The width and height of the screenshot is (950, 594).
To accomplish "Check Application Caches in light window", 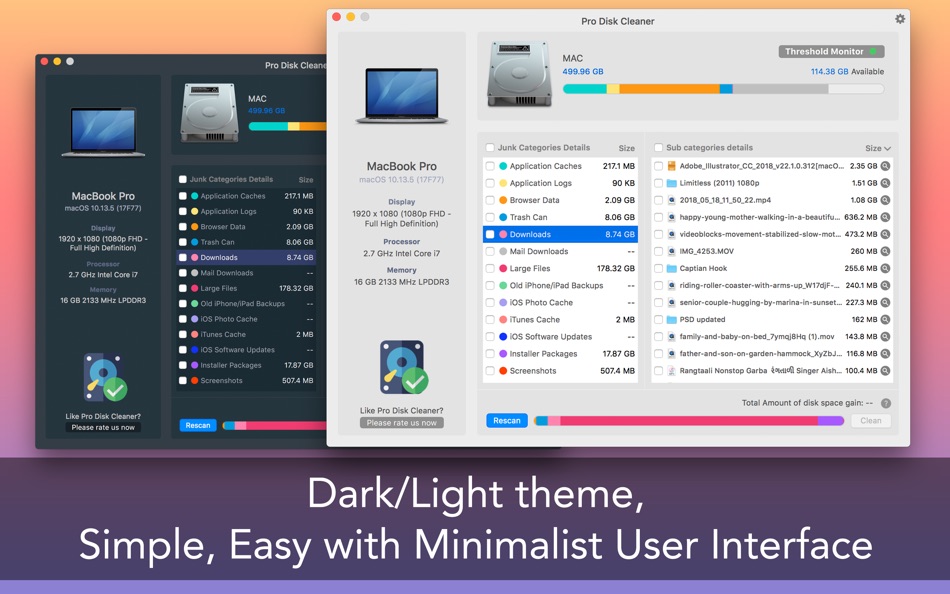I will 490,166.
